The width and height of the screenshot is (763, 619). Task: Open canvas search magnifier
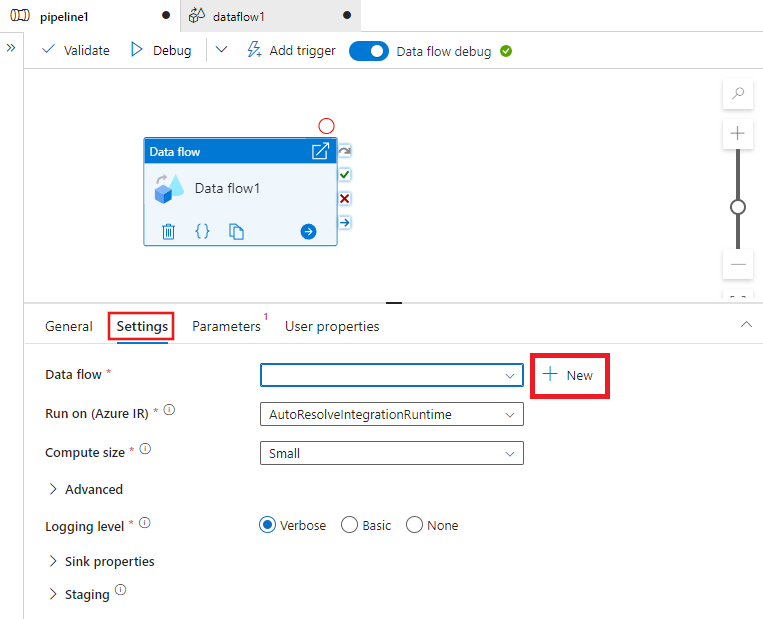(738, 92)
